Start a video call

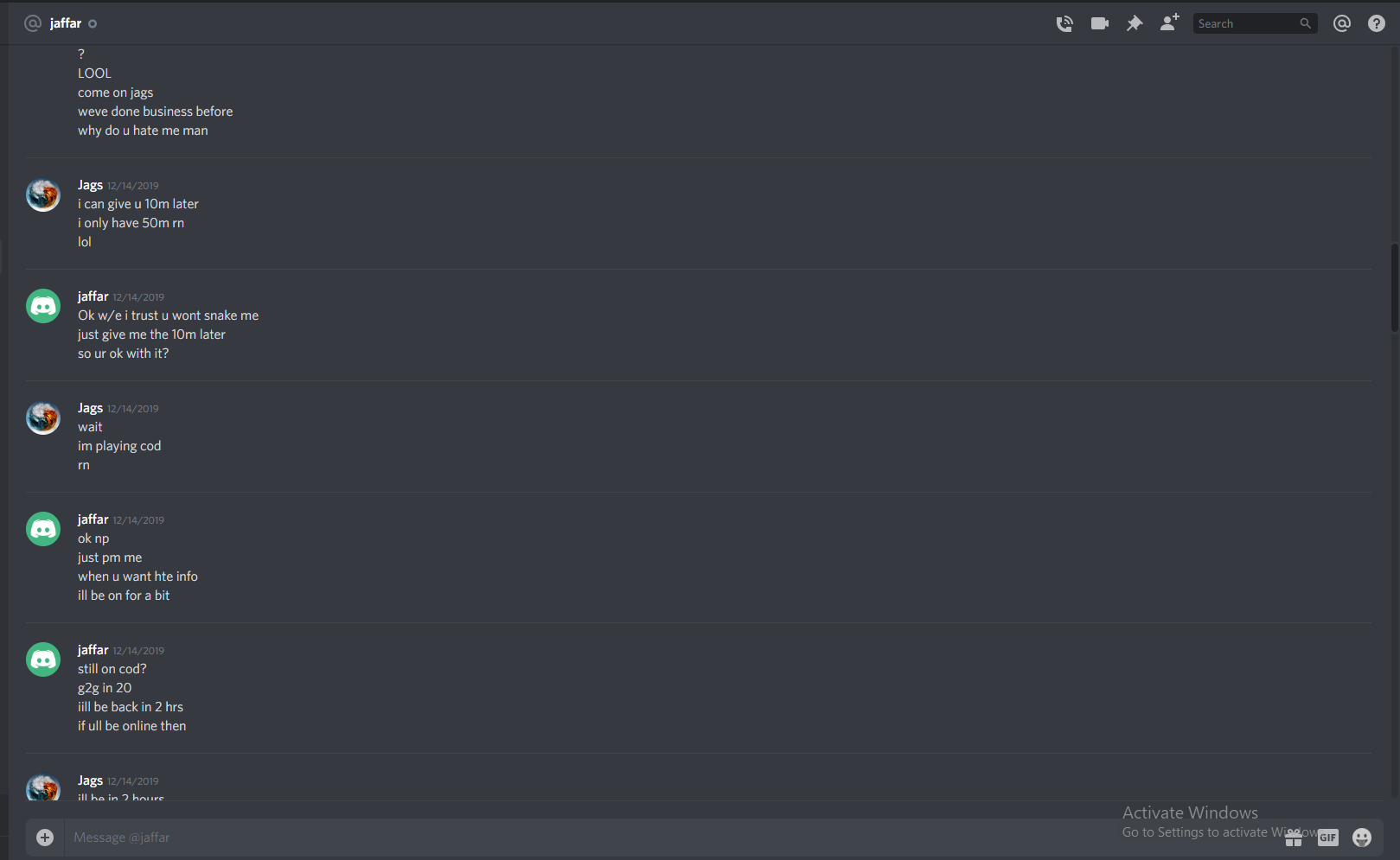tap(1100, 23)
